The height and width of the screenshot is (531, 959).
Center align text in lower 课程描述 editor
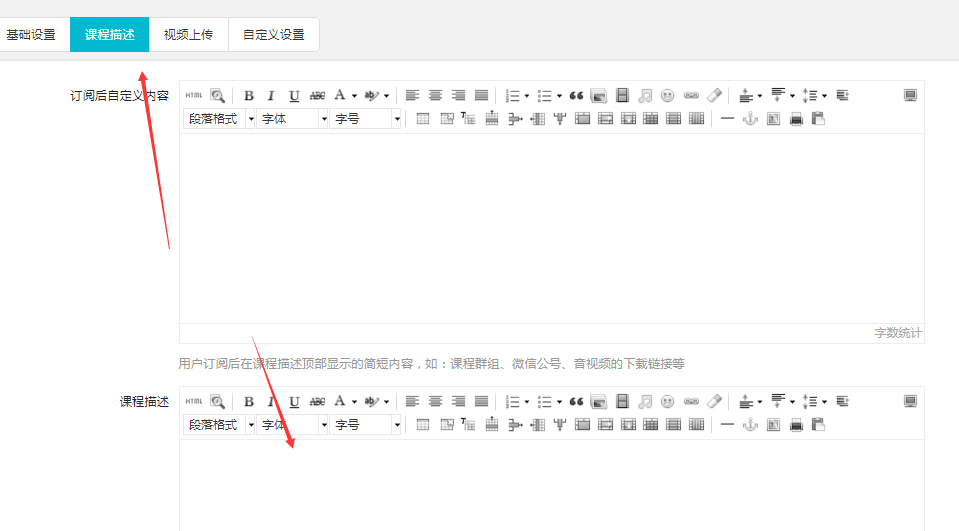coord(435,401)
